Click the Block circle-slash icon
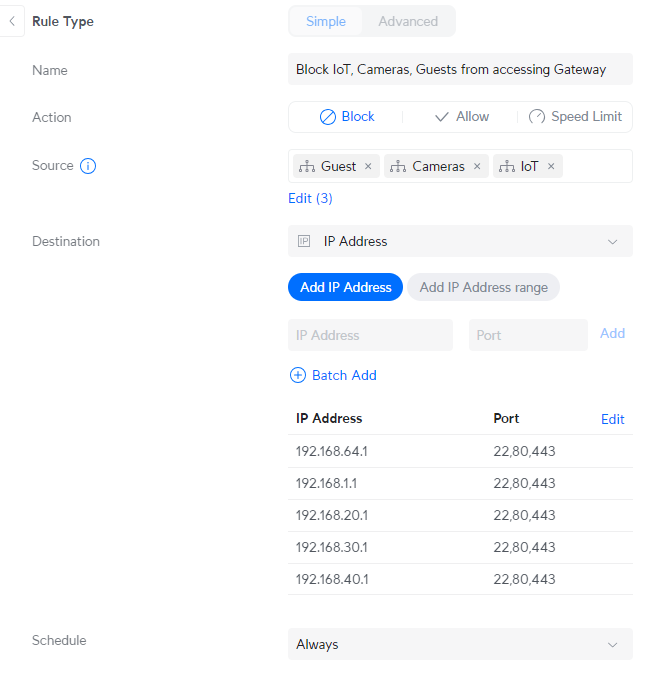Viewport: 659px width, 680px height. (x=328, y=117)
